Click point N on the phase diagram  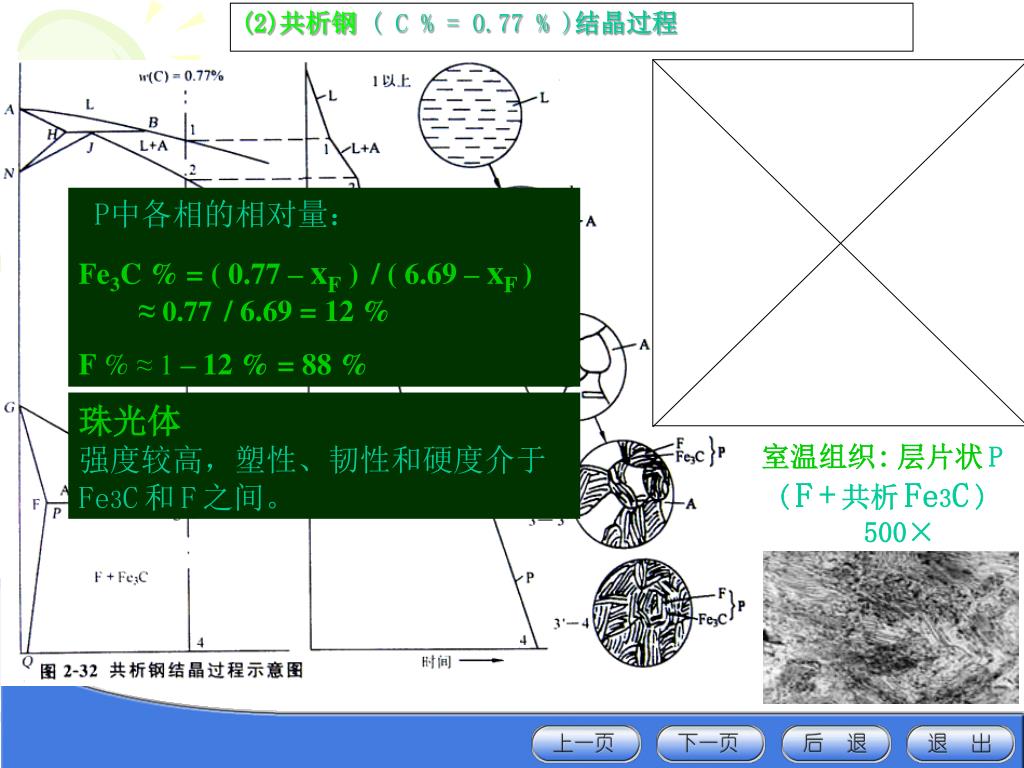8,173
